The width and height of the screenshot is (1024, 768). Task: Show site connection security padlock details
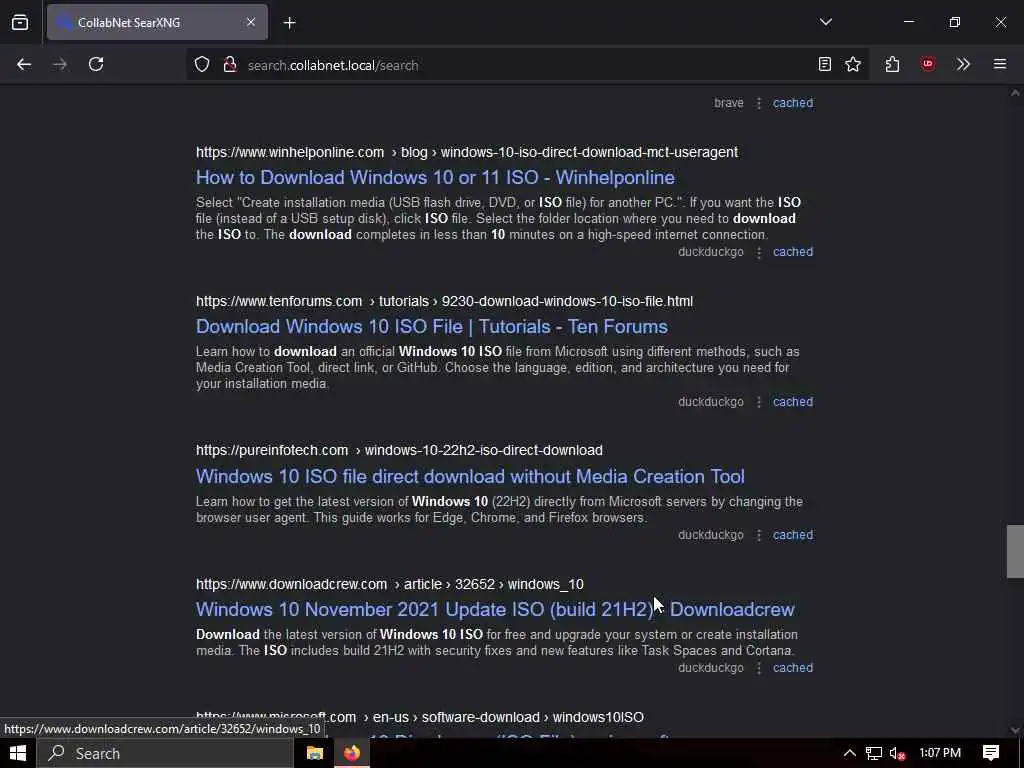coord(229,65)
